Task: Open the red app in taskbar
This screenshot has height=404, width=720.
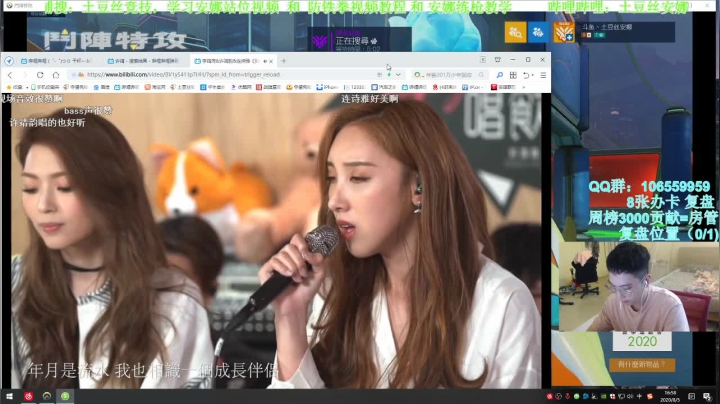Action: [x=28, y=396]
